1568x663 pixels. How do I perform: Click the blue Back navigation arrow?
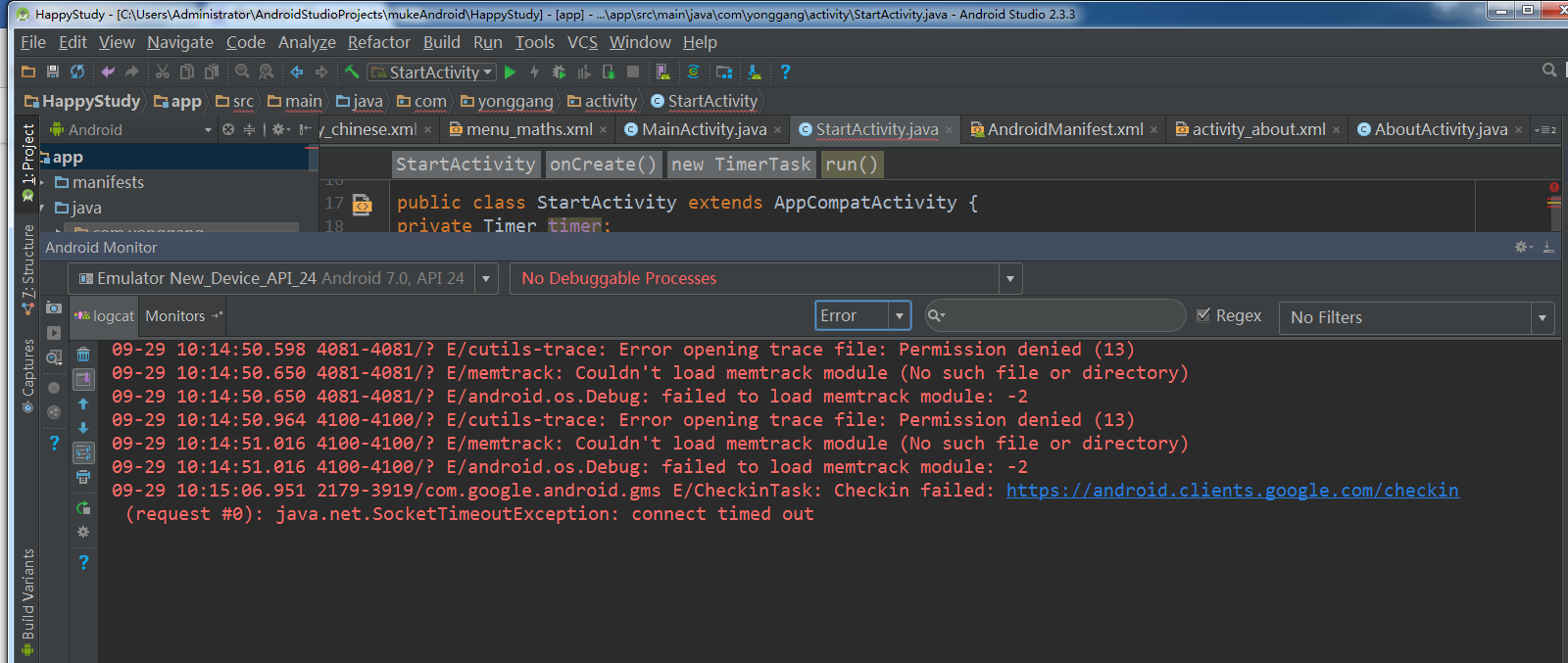(296, 71)
